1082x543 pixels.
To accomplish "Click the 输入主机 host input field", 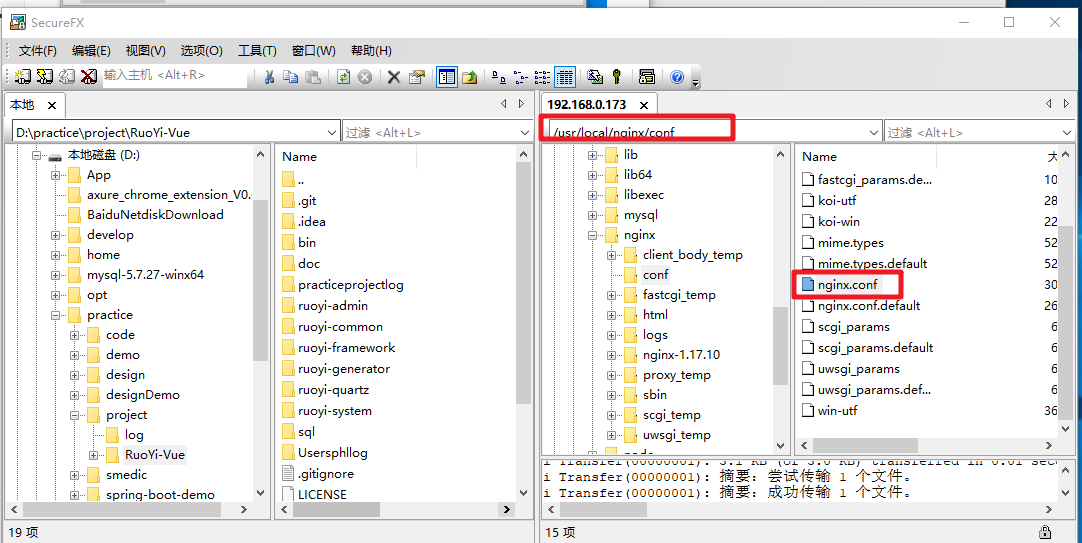I will click(174, 76).
